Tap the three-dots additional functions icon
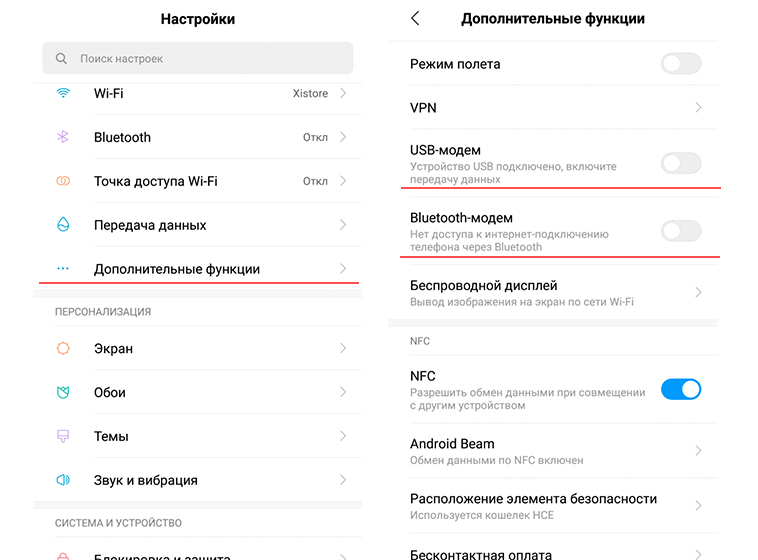Screen dimensions: 758x560 [63, 268]
